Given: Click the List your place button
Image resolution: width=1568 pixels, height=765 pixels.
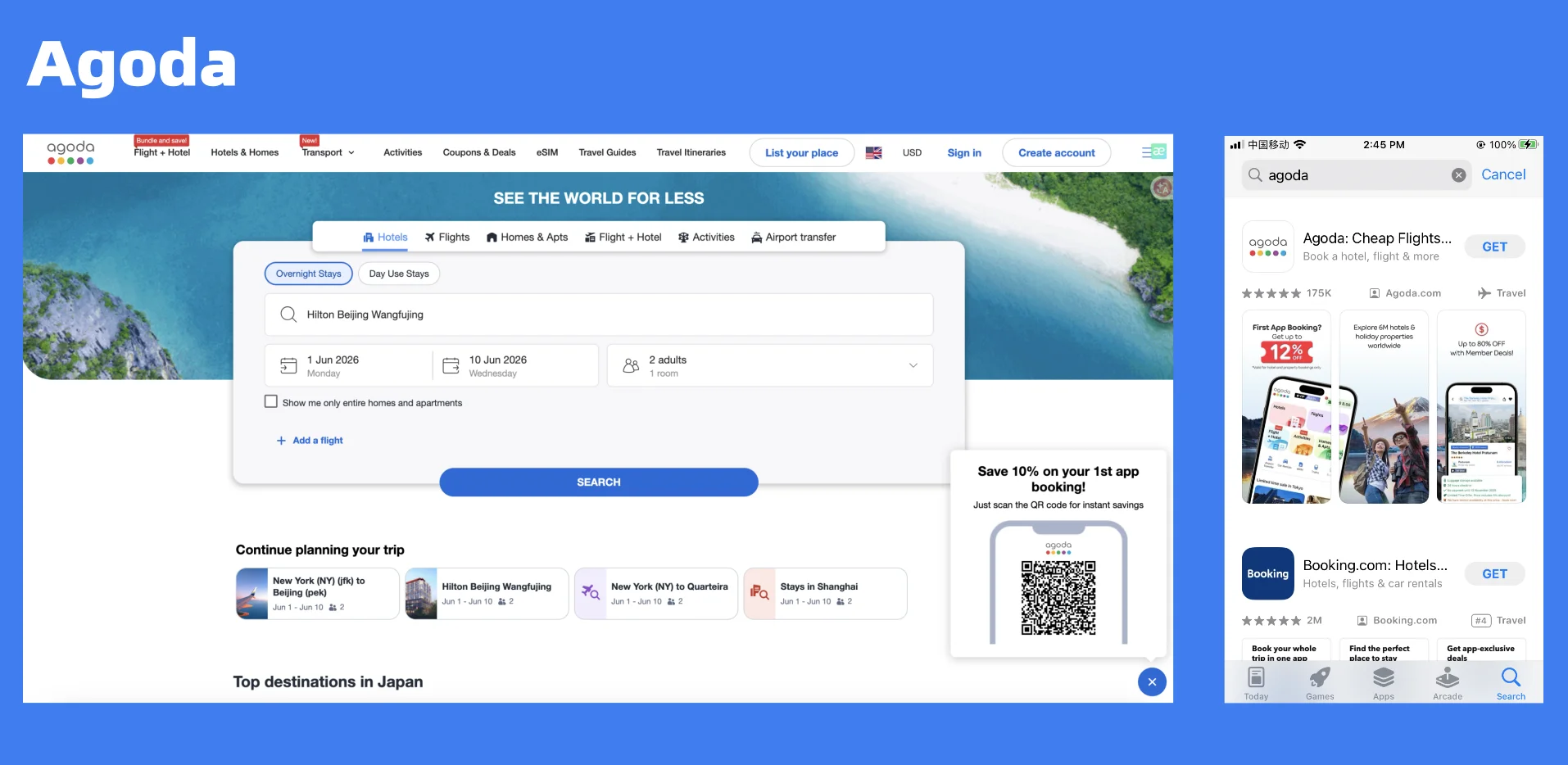Looking at the screenshot, I should point(802,153).
